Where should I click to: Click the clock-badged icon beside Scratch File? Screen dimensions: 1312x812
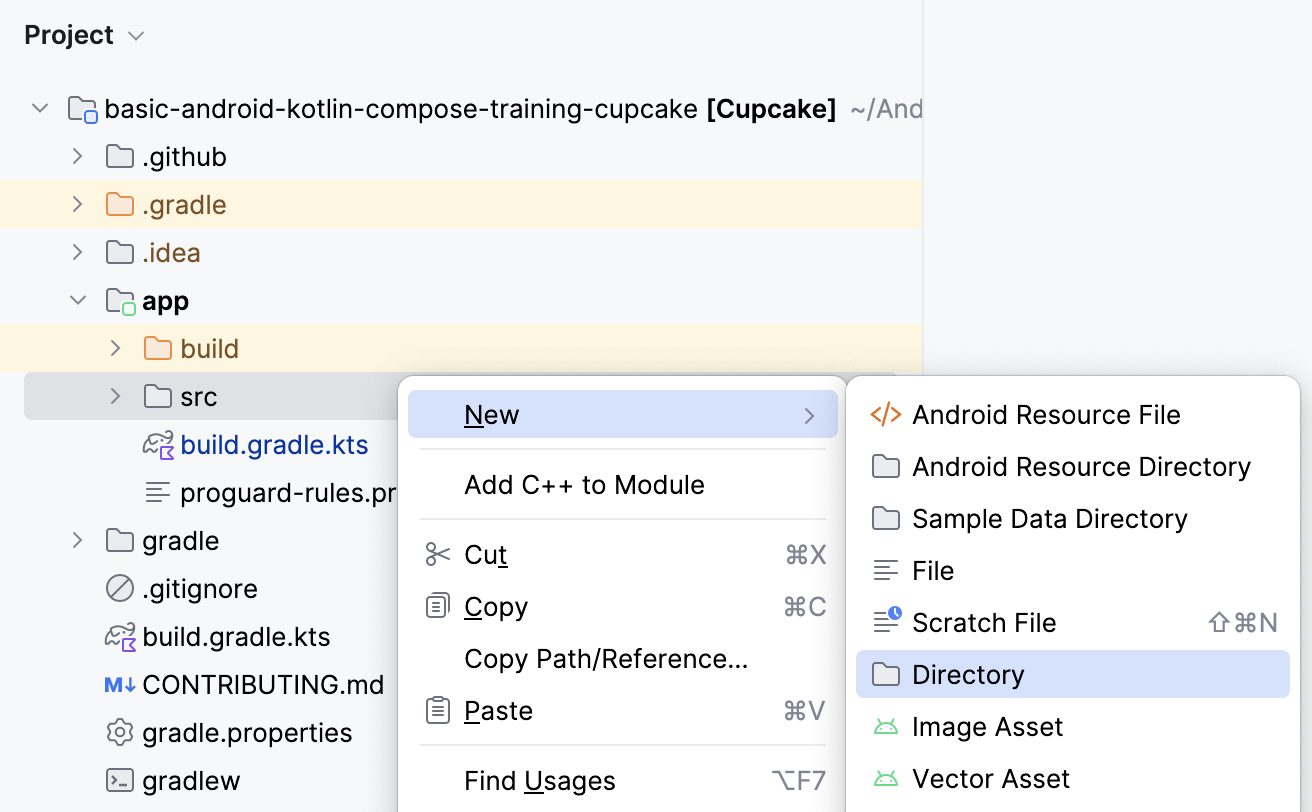(x=886, y=622)
